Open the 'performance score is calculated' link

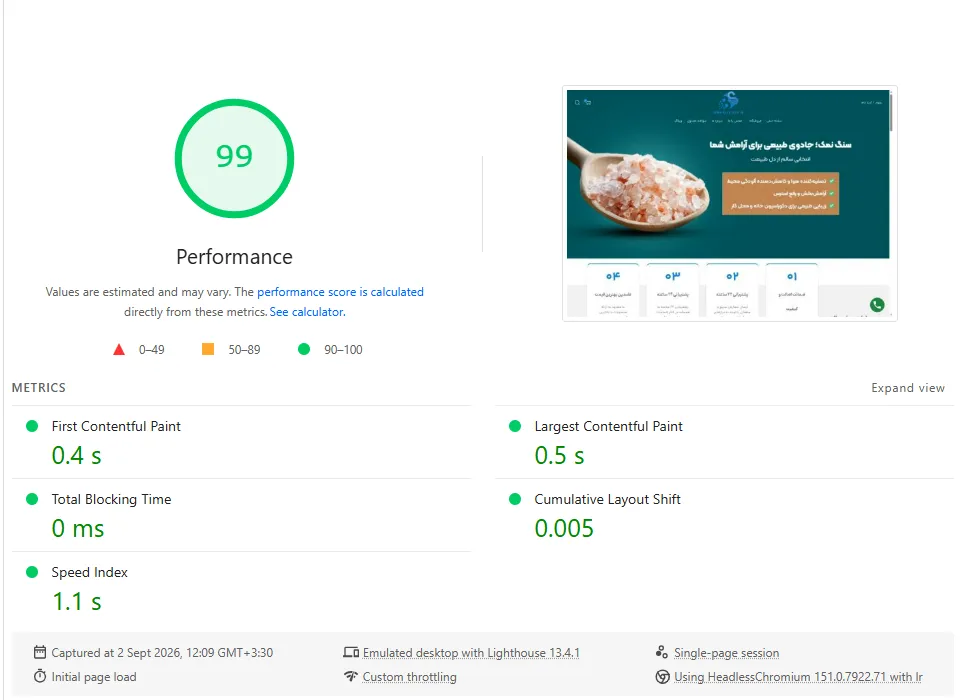(341, 292)
